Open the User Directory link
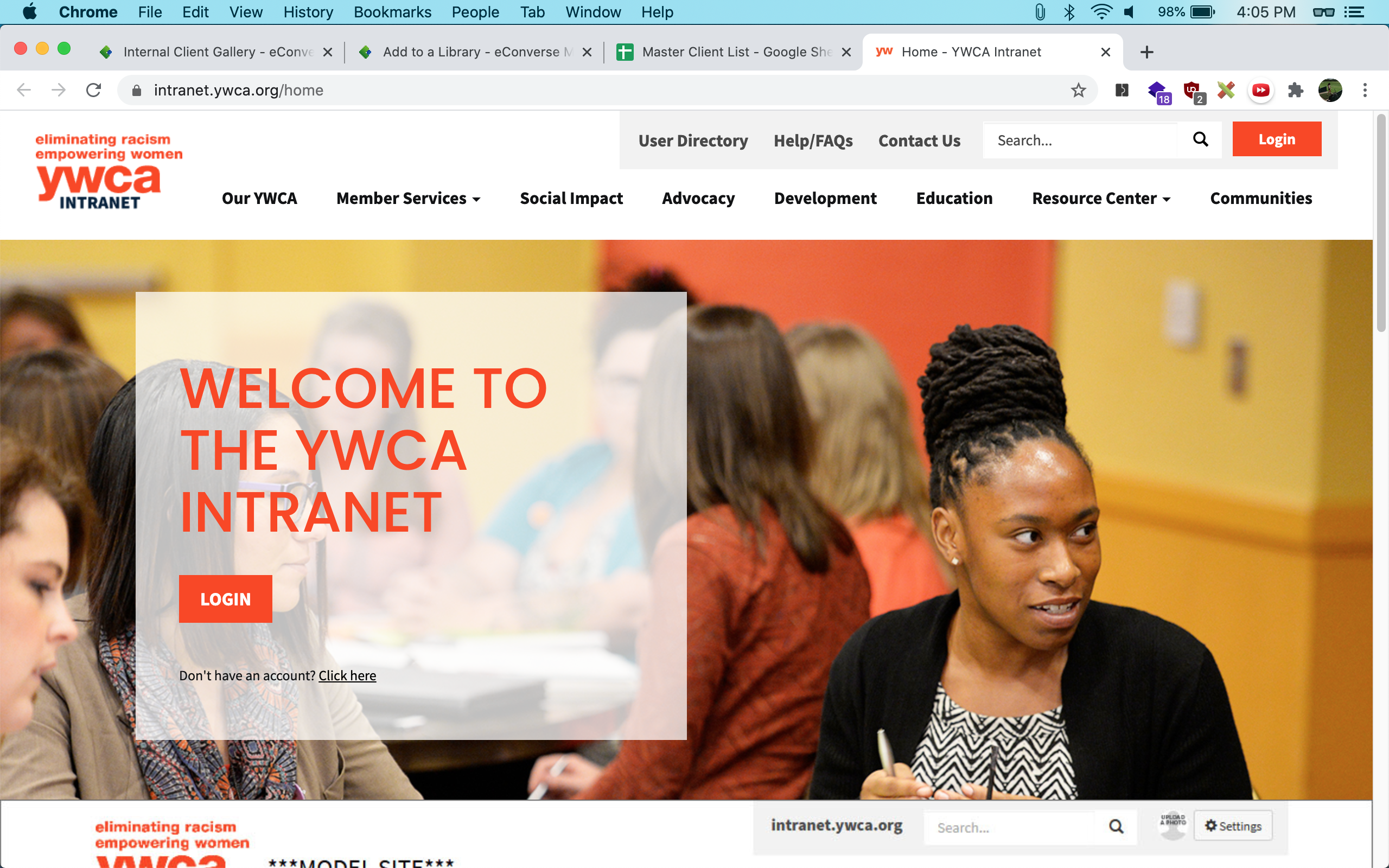The image size is (1389, 868). click(693, 141)
